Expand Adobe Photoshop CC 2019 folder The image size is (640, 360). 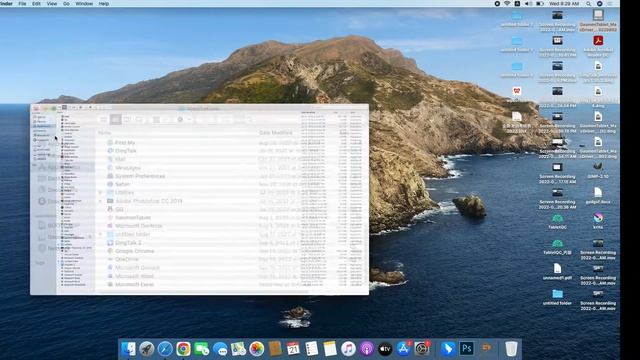click(100, 201)
